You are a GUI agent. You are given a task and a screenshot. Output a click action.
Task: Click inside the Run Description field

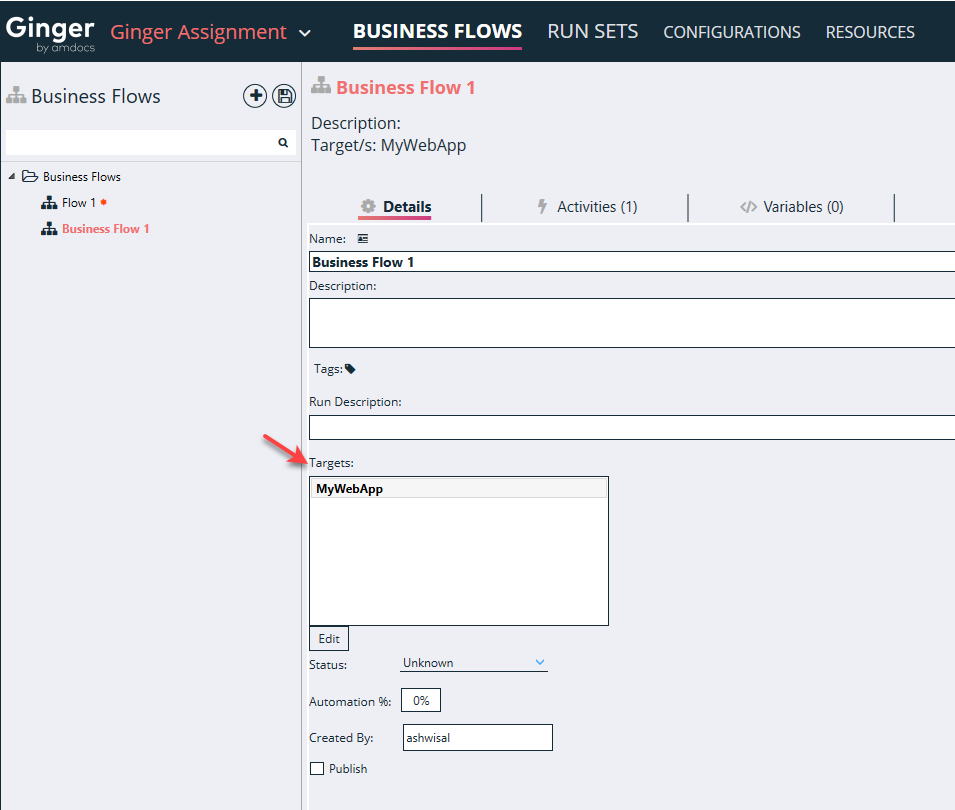pos(600,427)
